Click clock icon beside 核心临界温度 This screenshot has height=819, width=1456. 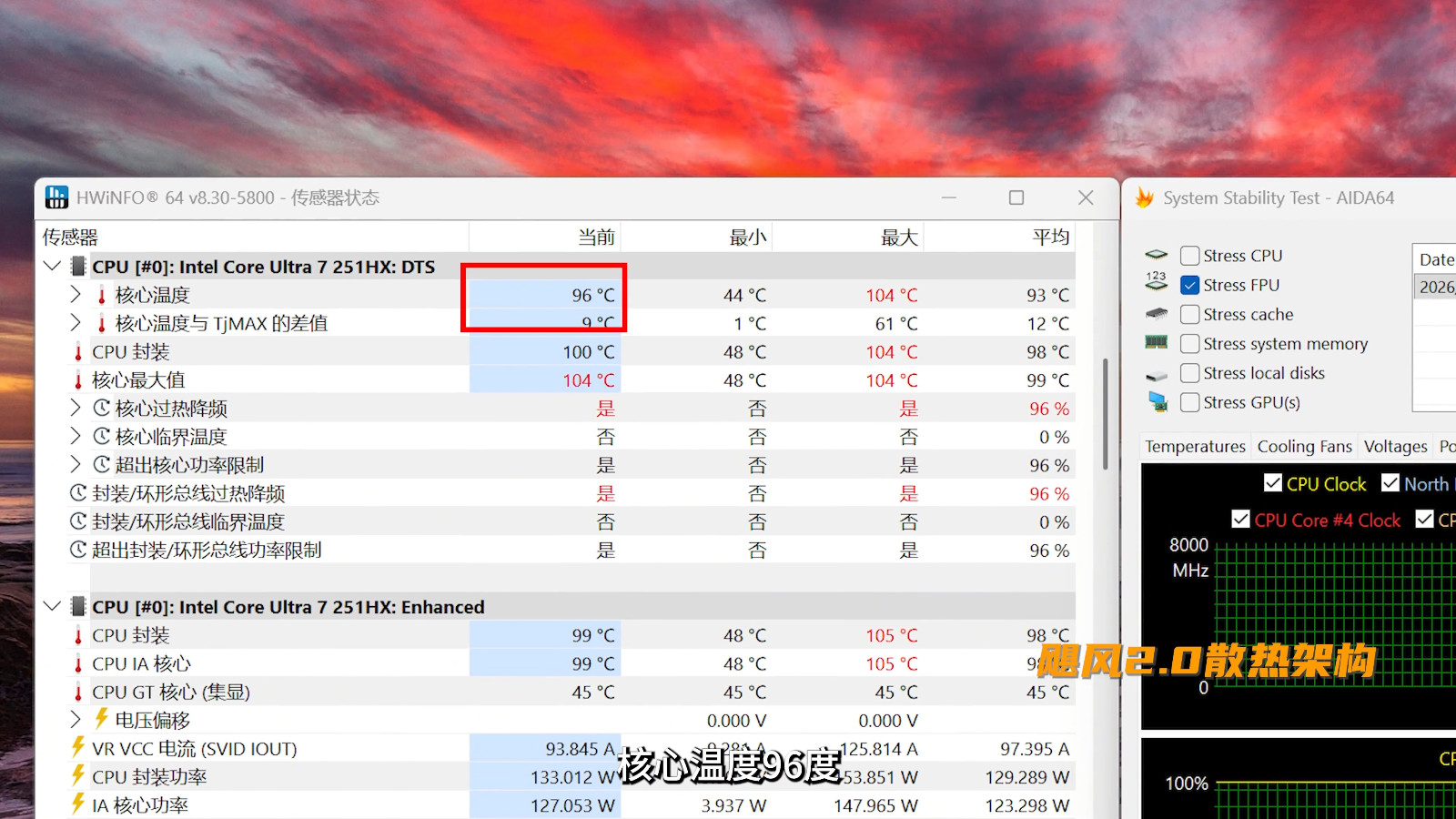[x=102, y=437]
